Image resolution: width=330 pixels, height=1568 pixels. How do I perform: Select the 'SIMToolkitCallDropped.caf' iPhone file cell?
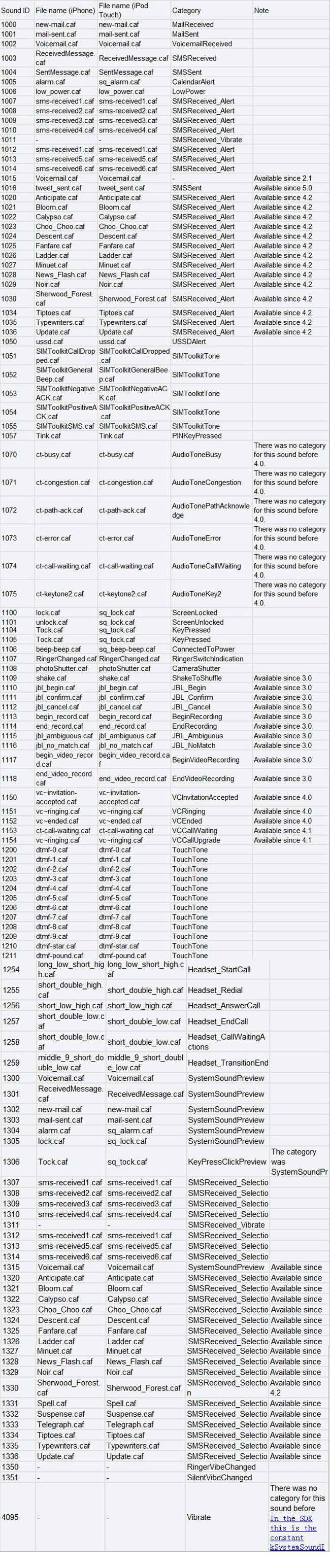[x=65, y=356]
